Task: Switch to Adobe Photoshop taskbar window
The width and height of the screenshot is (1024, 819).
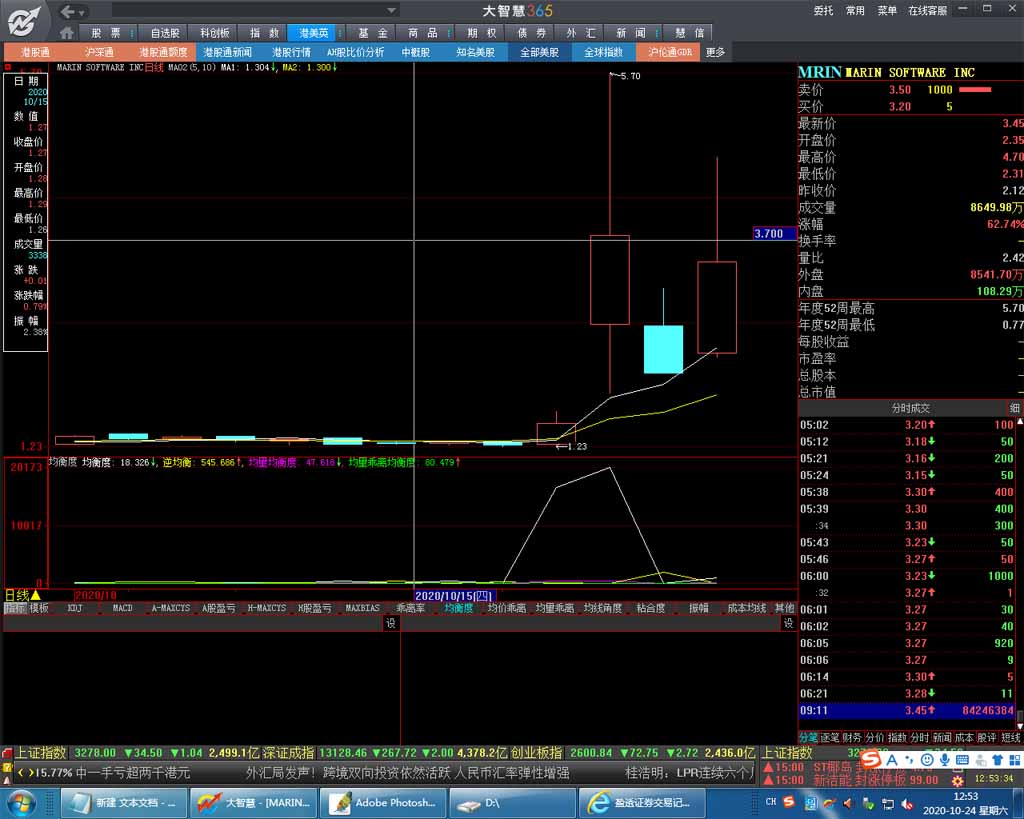Action: pyautogui.click(x=383, y=803)
